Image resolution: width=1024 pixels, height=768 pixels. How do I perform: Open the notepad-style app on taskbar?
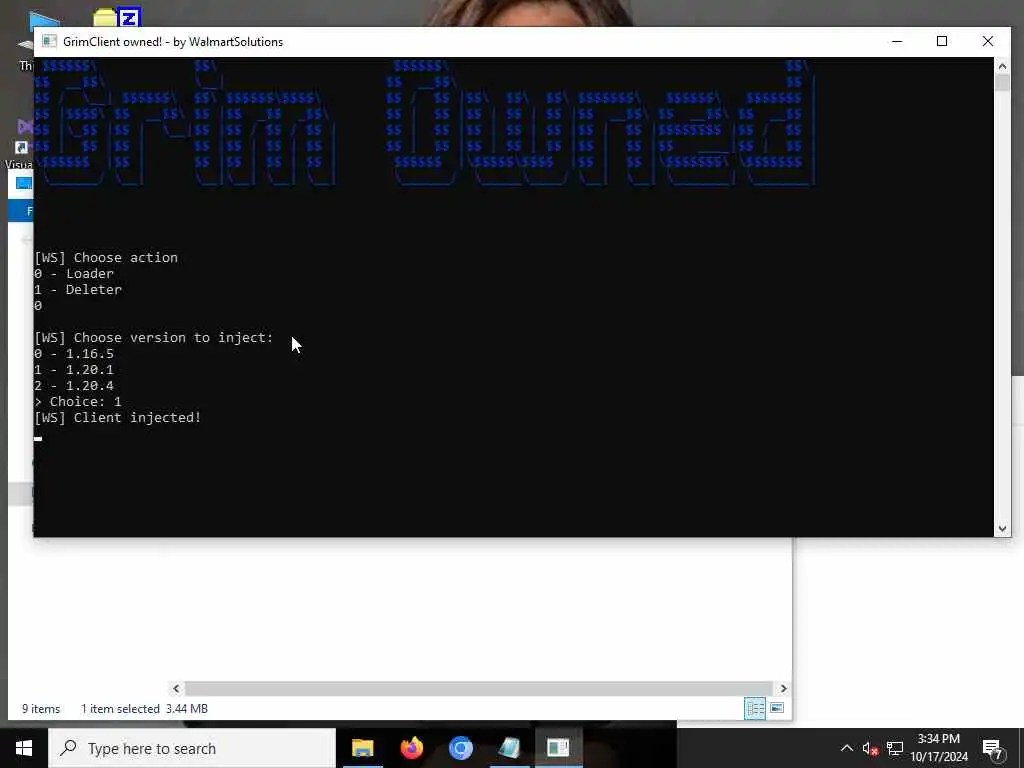(x=509, y=748)
